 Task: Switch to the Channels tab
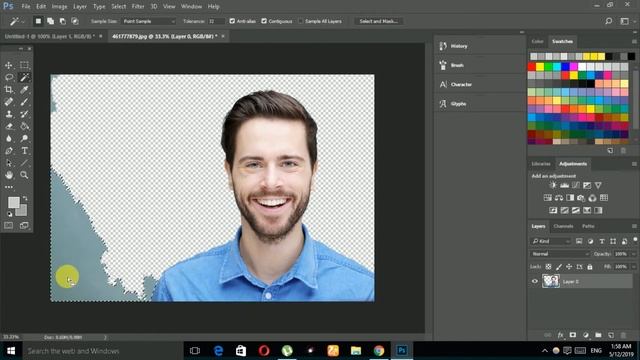click(x=563, y=226)
